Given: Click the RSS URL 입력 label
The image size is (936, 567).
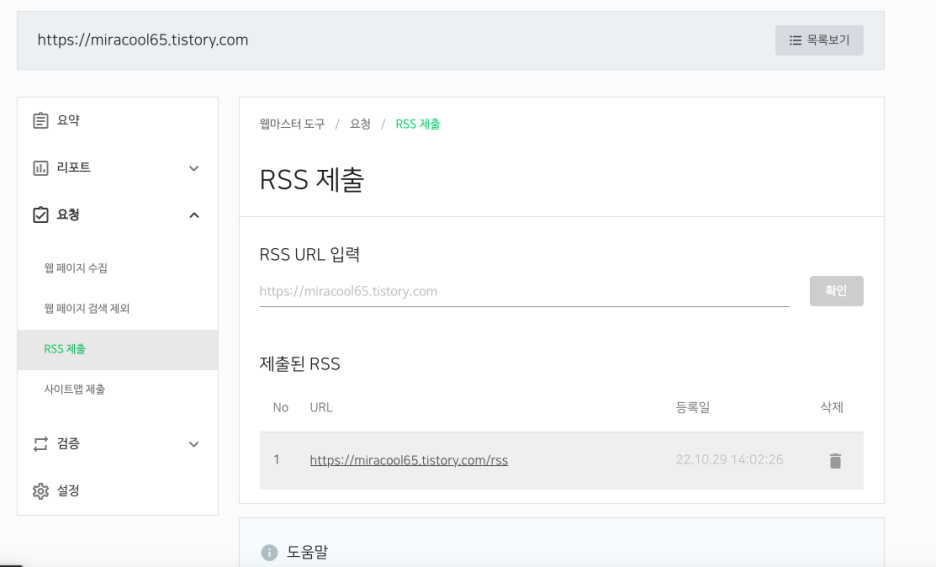Looking at the screenshot, I should click(x=309, y=255).
